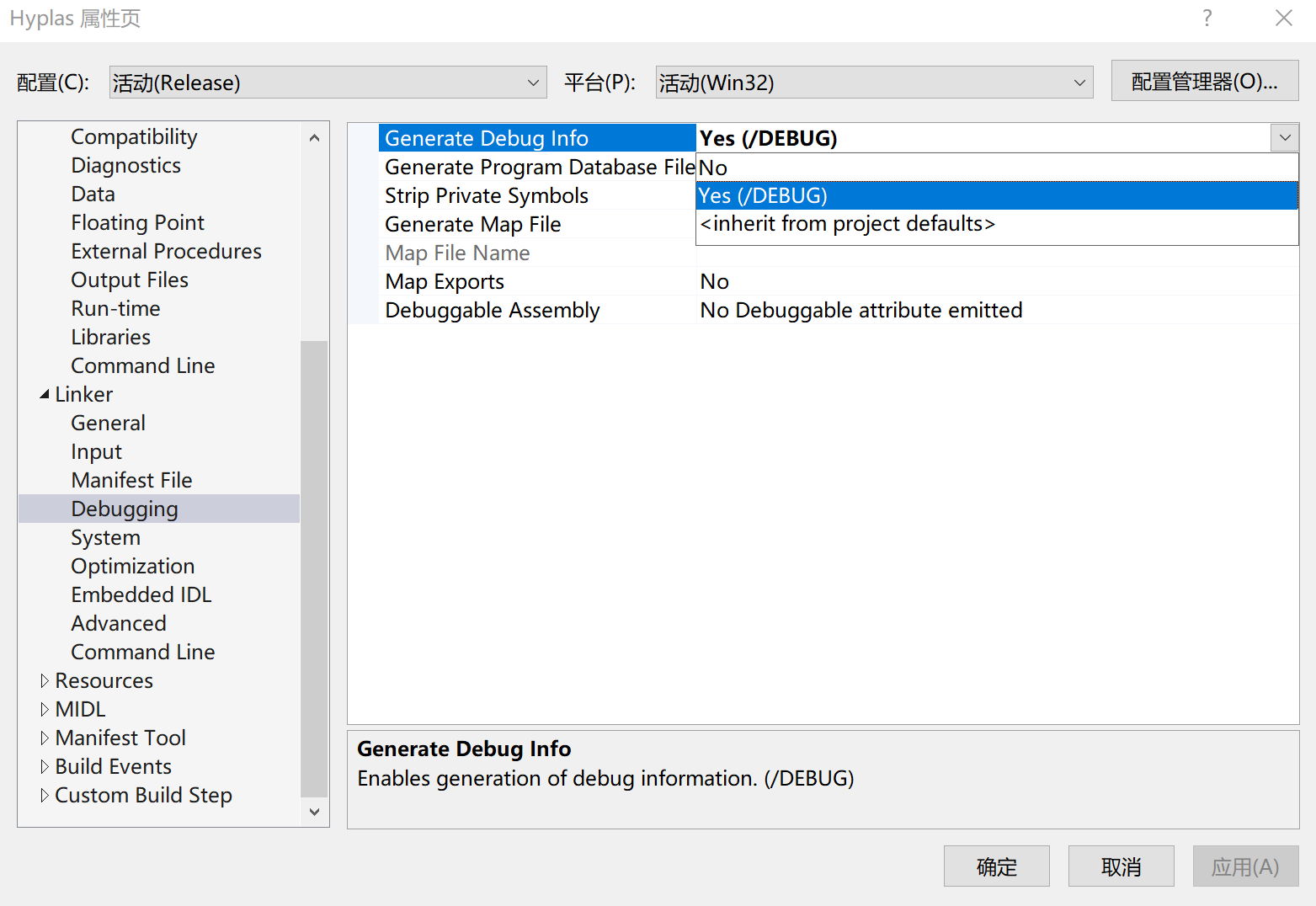
Task: Expand the Custom Build Step node
Action: 45,795
